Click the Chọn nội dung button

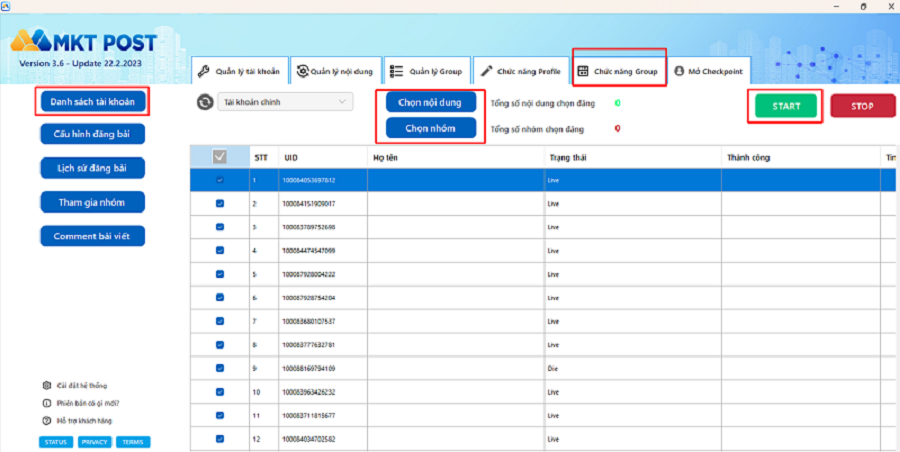430,103
